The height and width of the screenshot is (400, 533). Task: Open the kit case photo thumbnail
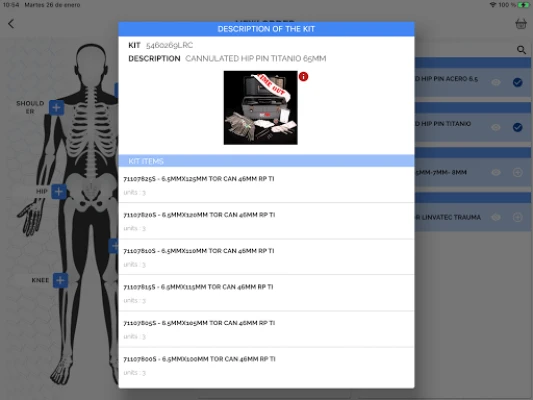260,108
